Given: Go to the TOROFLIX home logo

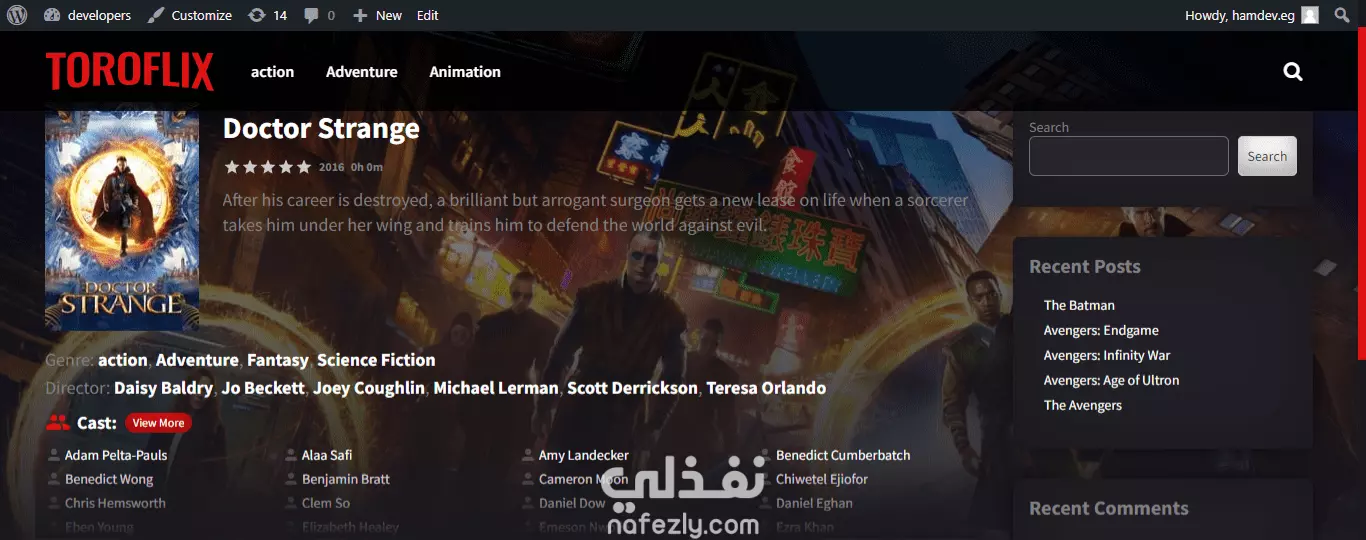Looking at the screenshot, I should [x=130, y=72].
